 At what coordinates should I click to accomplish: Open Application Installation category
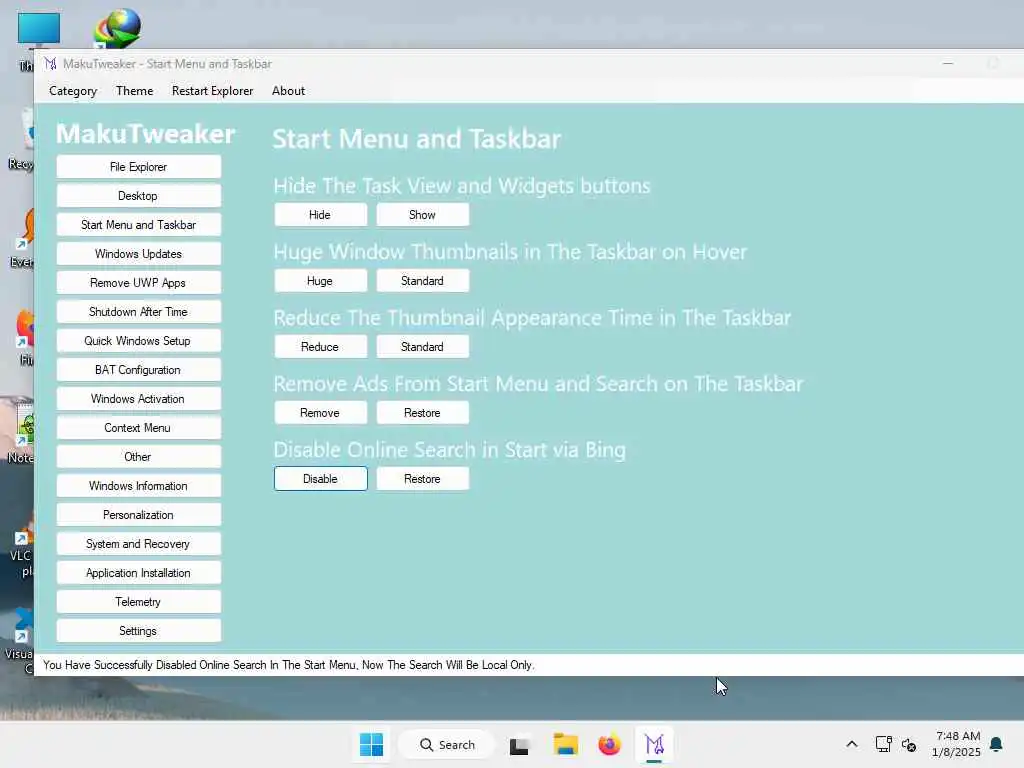click(x=138, y=573)
